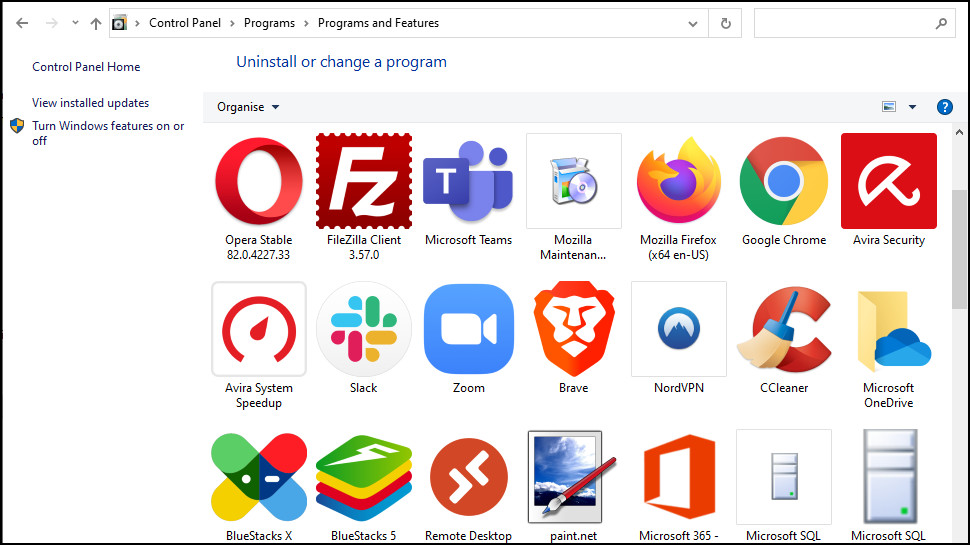The height and width of the screenshot is (545, 970).
Task: Select the Remote Desktop icon
Action: [468, 478]
